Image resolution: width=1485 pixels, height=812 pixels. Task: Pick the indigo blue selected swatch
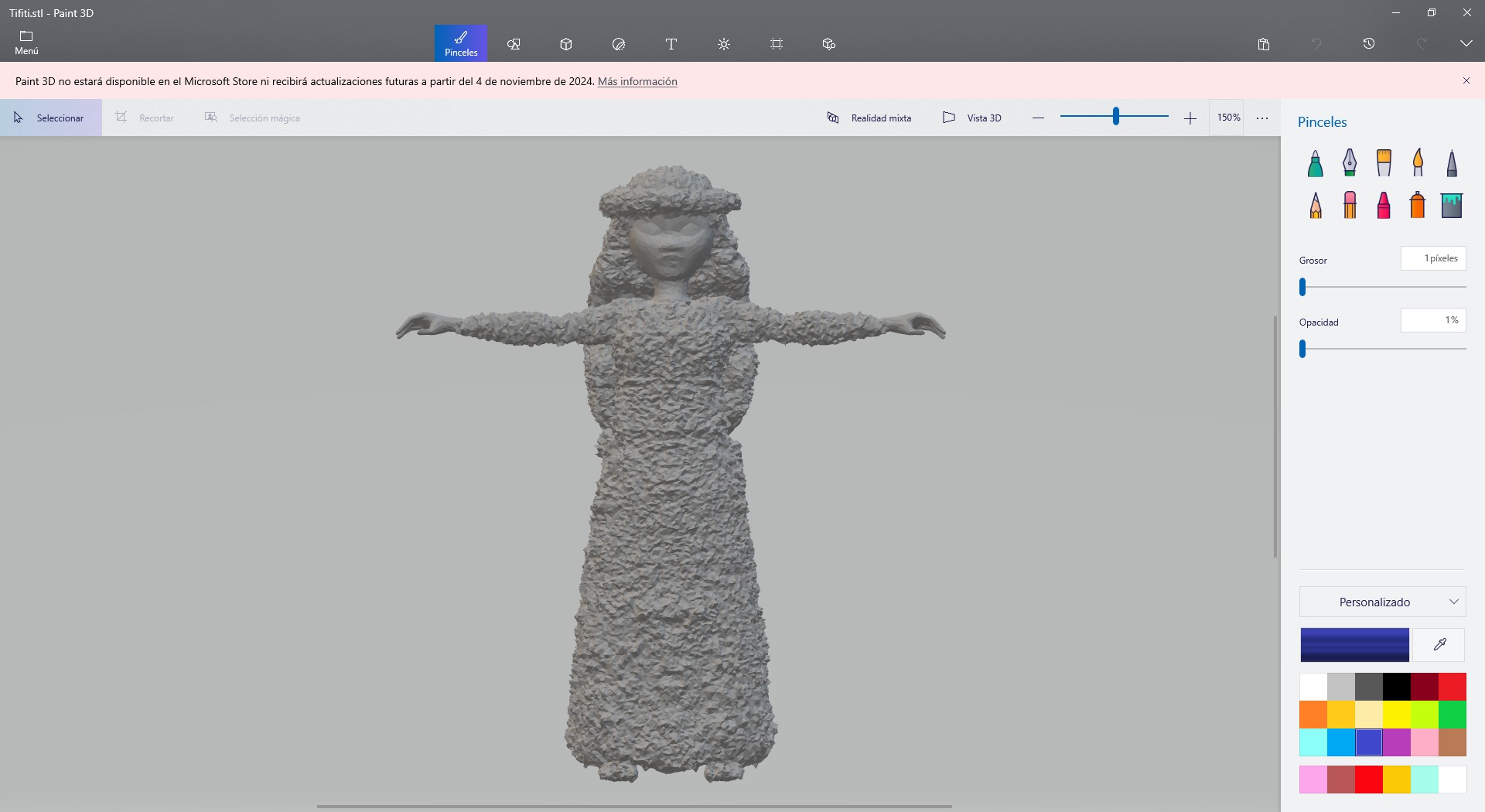(x=1369, y=742)
